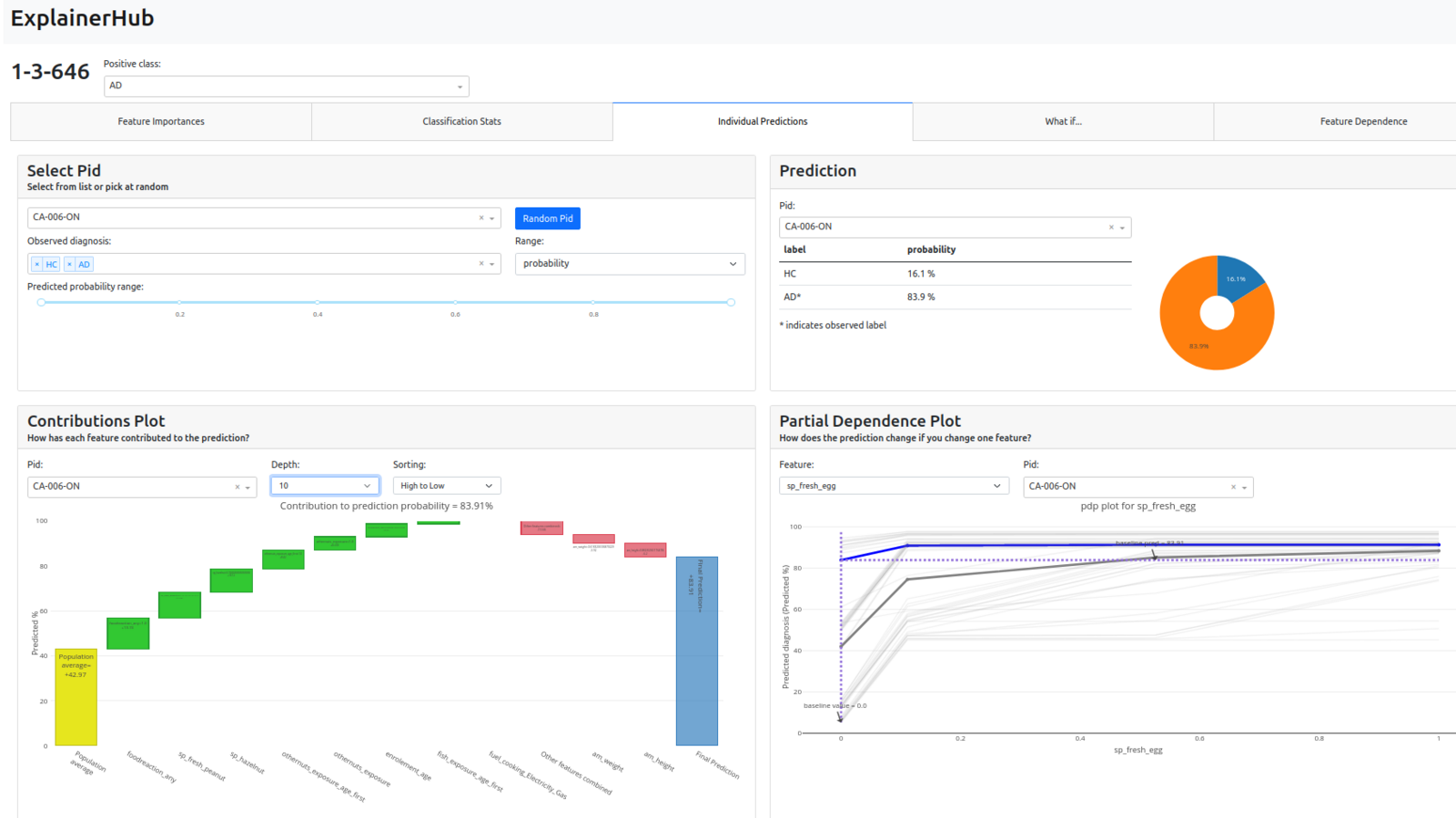This screenshot has height=818, width=1456.
Task: Remove the AD observed diagnosis tag
Action: [69, 265]
